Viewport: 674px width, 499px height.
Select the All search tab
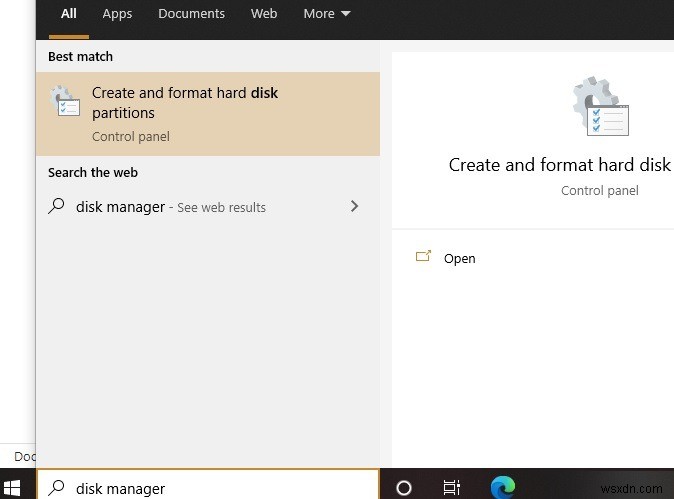point(68,14)
